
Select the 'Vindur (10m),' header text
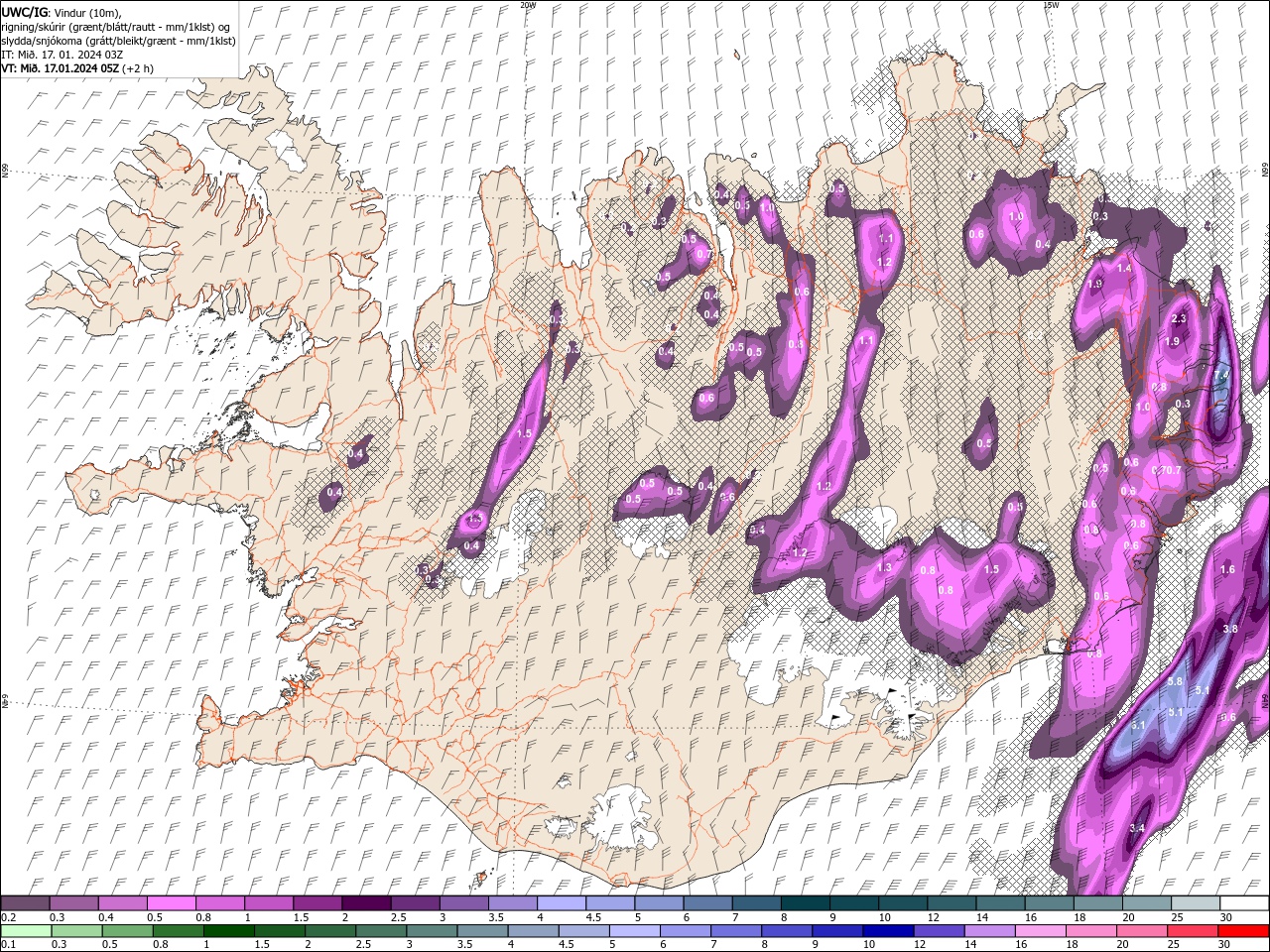86,12
